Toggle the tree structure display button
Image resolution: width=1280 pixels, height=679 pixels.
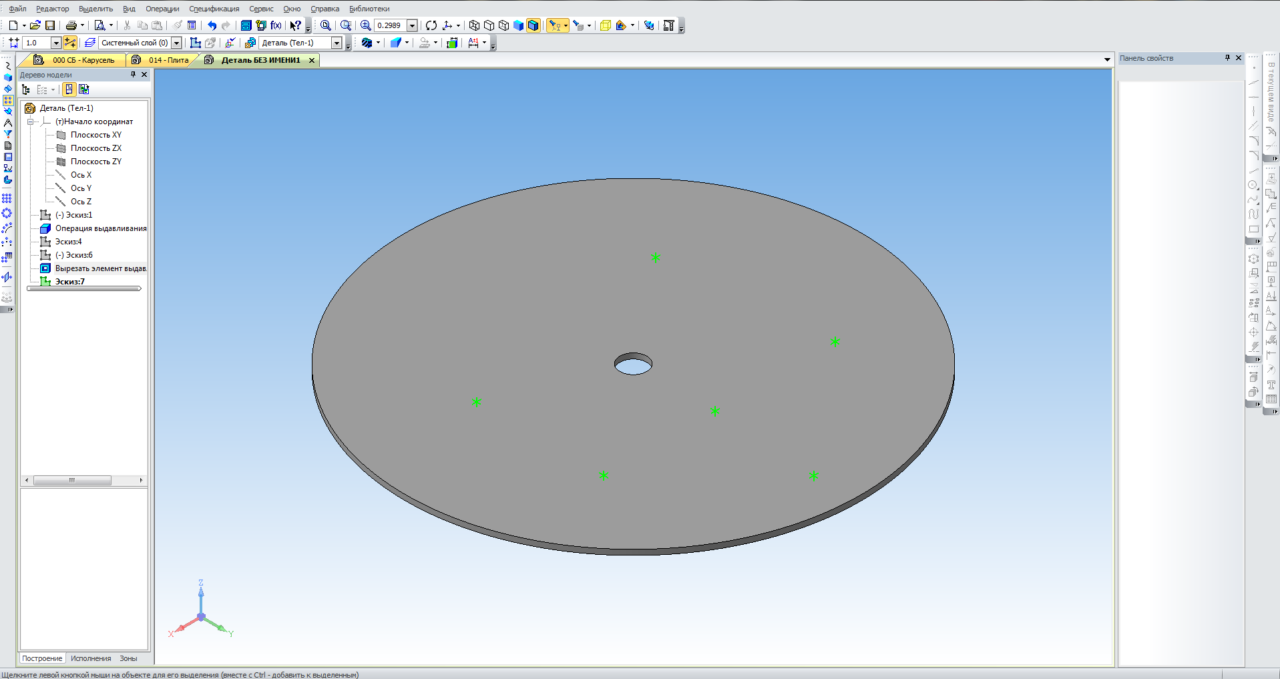click(x=26, y=89)
